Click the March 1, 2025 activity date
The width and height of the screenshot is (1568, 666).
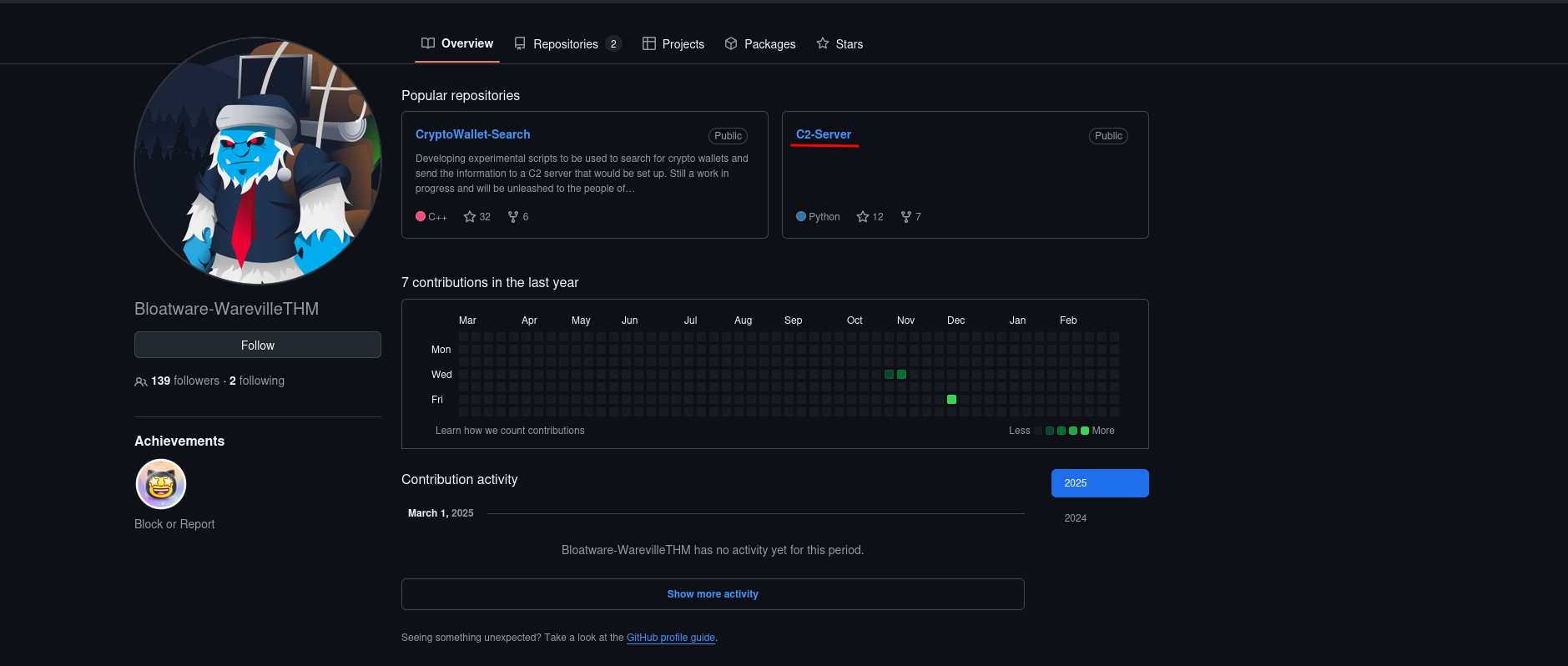441,513
